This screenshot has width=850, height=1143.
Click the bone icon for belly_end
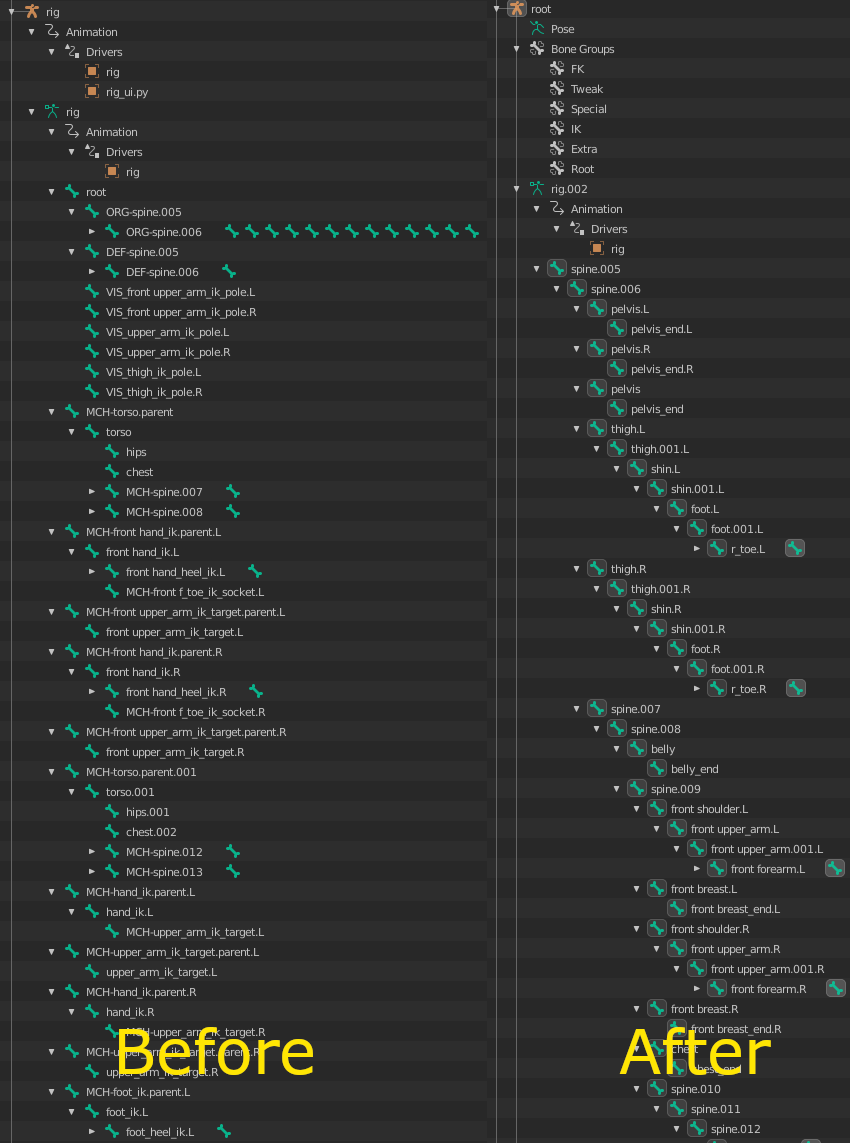coord(657,768)
